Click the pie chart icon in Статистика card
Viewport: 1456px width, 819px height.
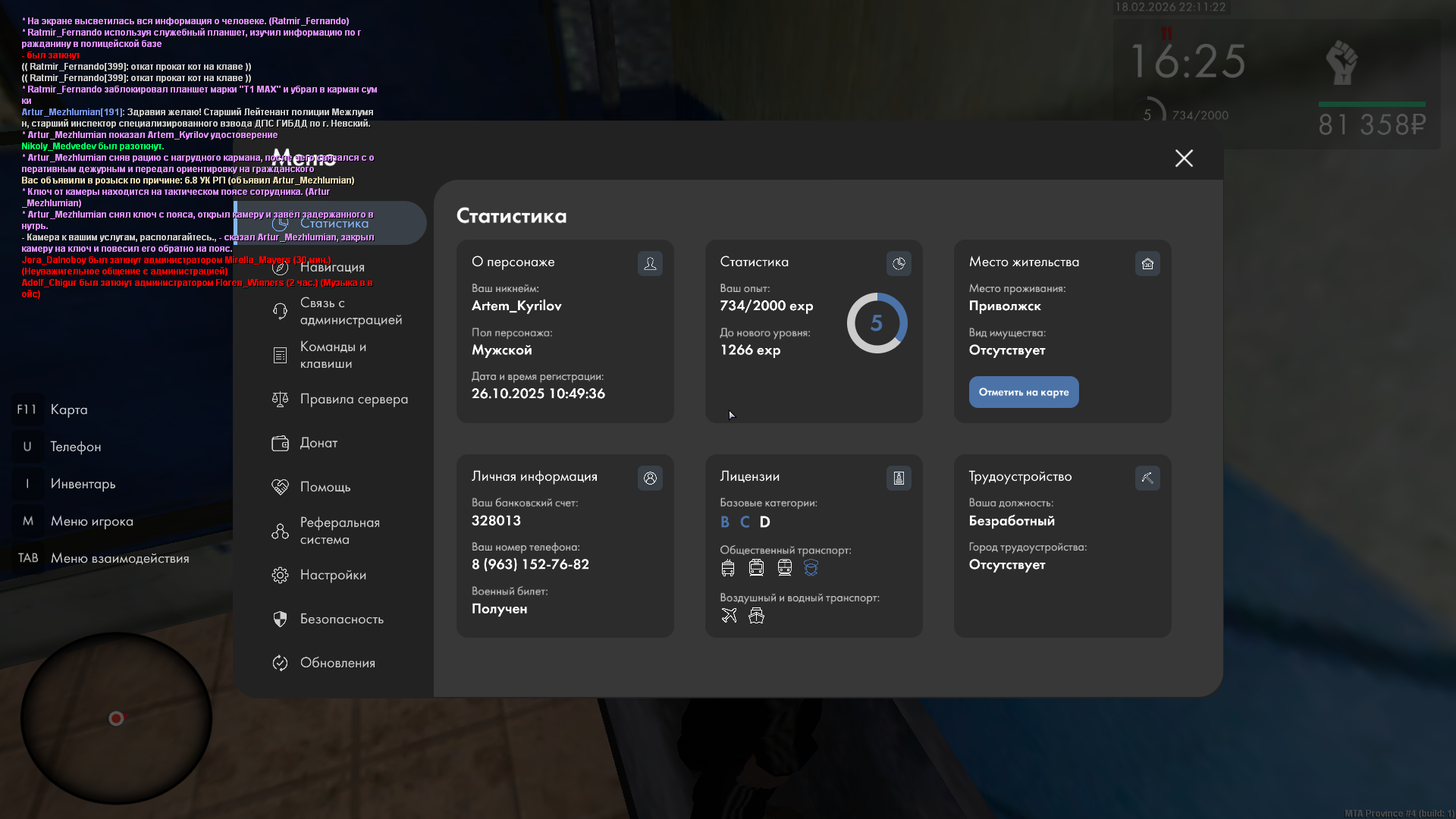899,263
